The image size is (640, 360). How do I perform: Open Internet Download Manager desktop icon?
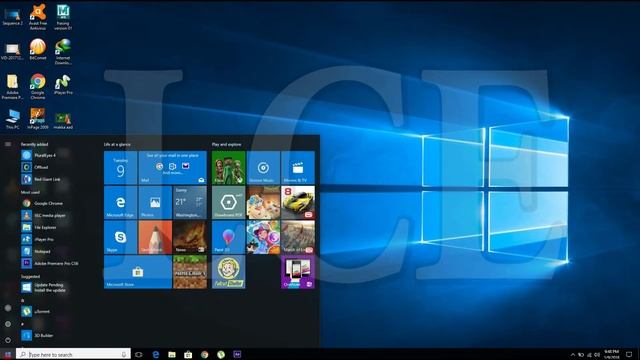(x=63, y=51)
